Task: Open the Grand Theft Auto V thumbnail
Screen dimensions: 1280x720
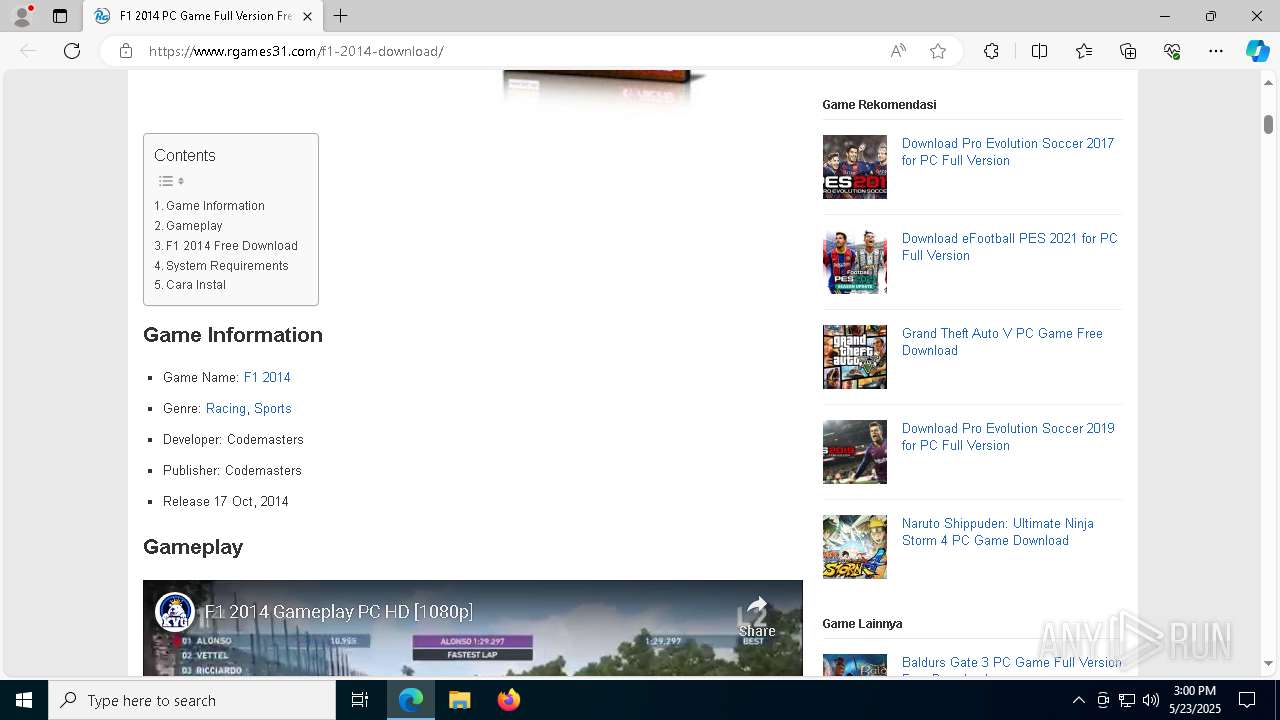Action: click(855, 357)
